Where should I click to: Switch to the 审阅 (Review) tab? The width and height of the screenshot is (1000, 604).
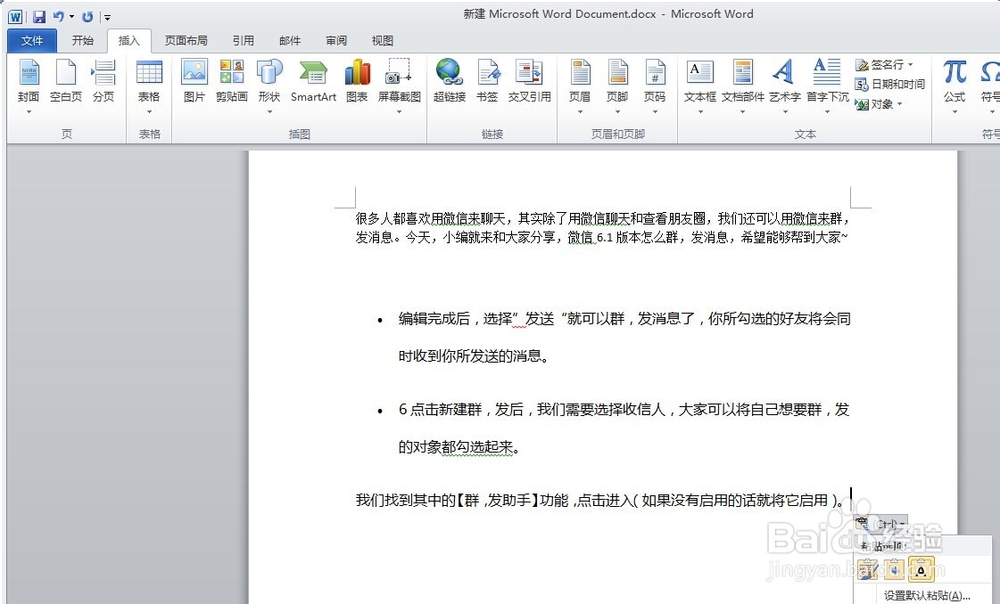(336, 41)
